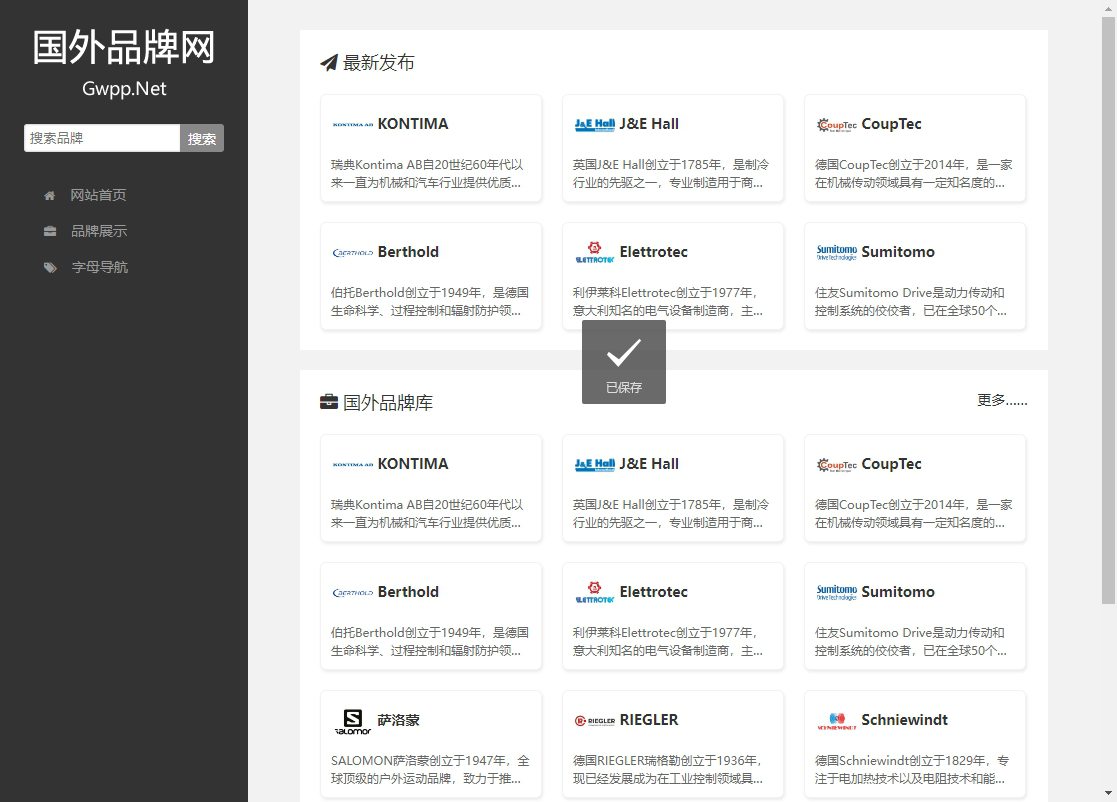Click the Schniewindt logo icon
1117x802 pixels.
(836, 720)
